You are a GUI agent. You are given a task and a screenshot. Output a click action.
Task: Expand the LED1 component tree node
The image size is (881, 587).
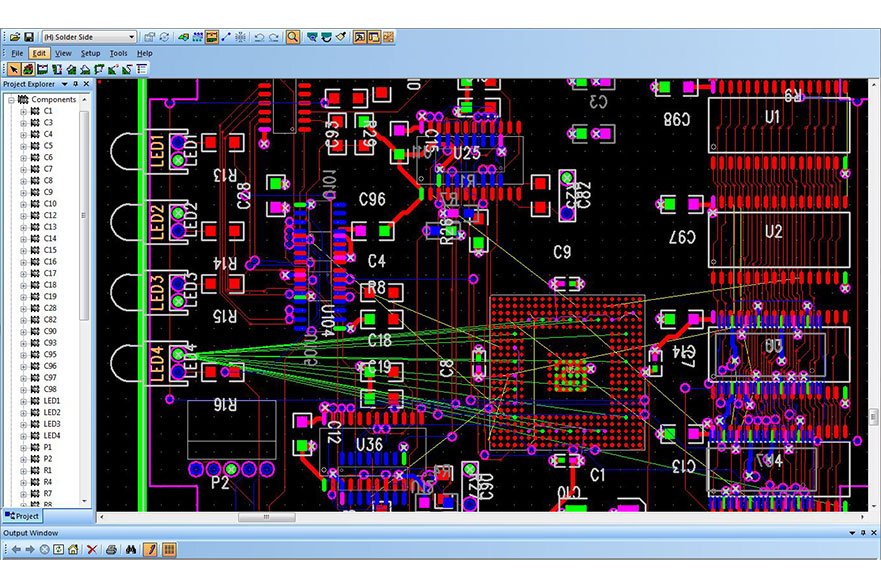click(x=23, y=401)
